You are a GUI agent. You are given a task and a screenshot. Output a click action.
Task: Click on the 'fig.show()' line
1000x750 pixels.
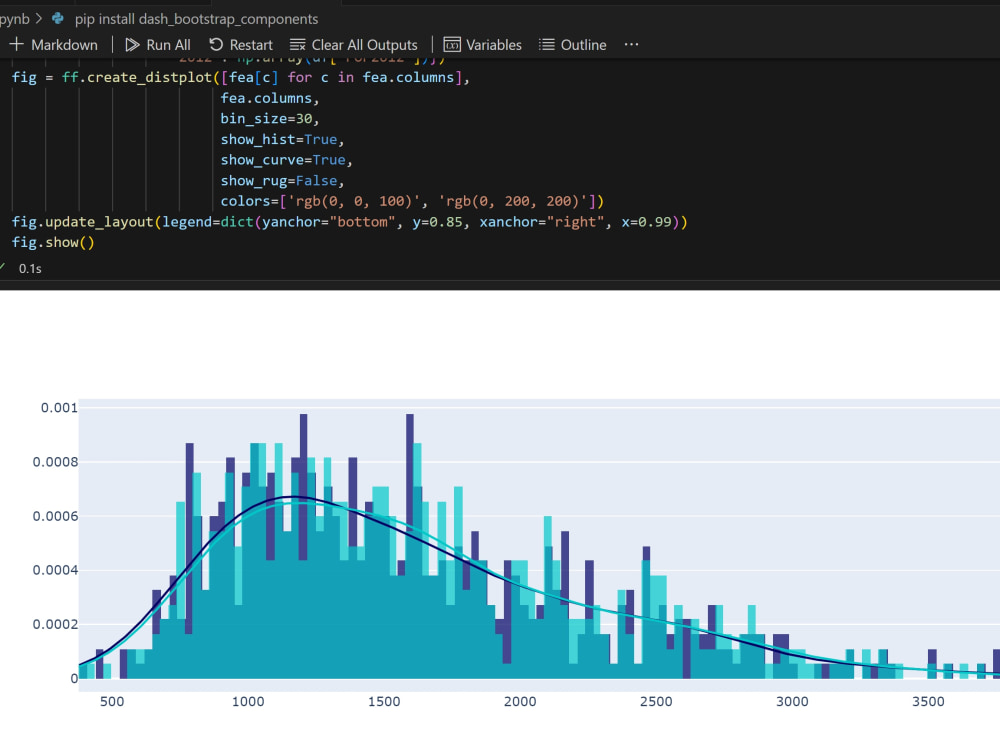click(x=53, y=243)
